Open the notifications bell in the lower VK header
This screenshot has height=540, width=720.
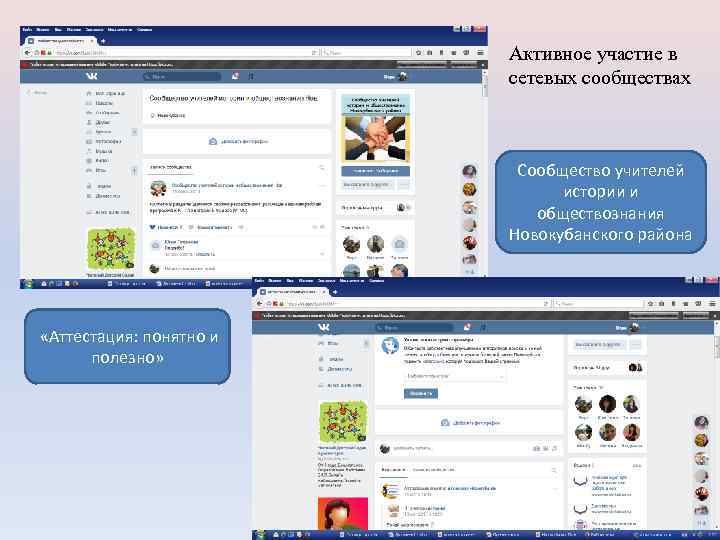click(x=467, y=327)
